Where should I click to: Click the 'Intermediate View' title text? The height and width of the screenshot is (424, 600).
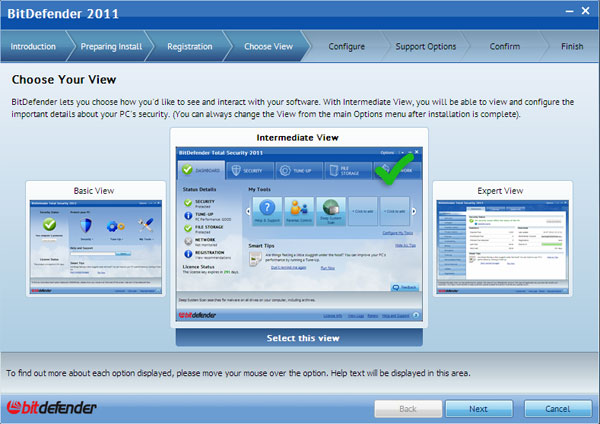tap(298, 138)
